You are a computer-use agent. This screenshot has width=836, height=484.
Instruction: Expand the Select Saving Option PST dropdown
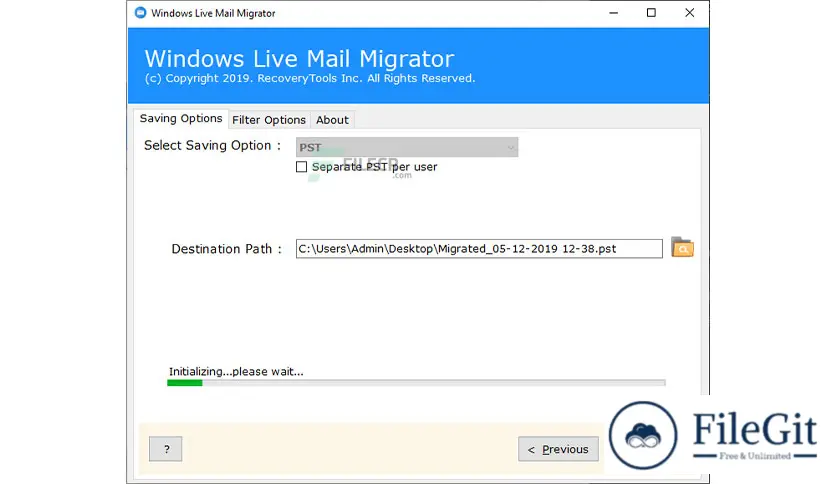pos(407,147)
